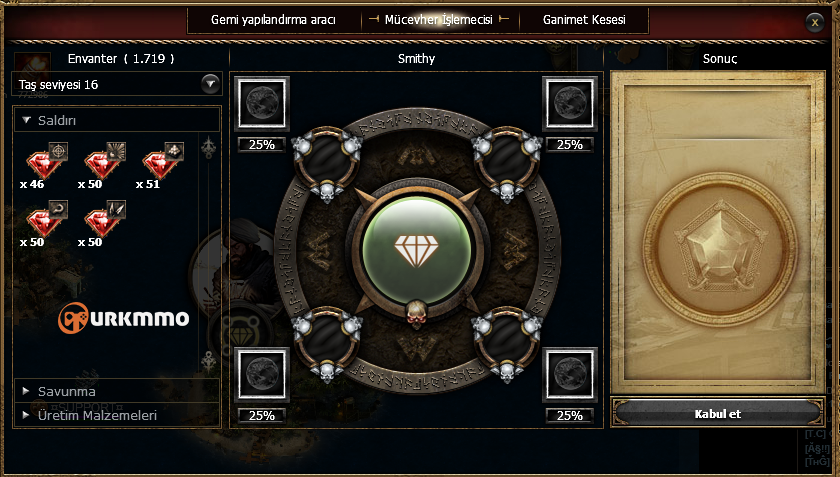This screenshot has height=477, width=840.
Task: Choose the red gem with spear badge
Action: pos(104,219)
